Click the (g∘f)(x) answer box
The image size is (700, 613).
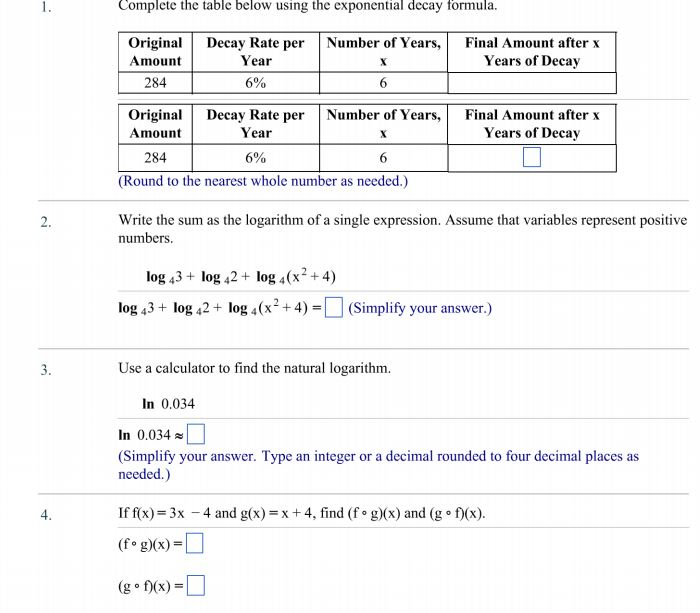click(x=195, y=585)
